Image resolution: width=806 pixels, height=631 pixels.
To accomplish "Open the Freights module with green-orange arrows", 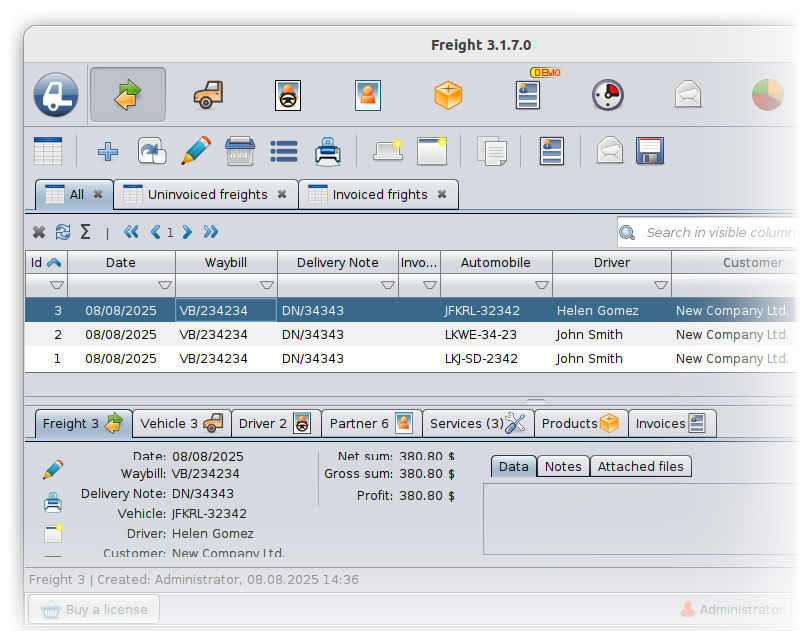I will tap(128, 95).
